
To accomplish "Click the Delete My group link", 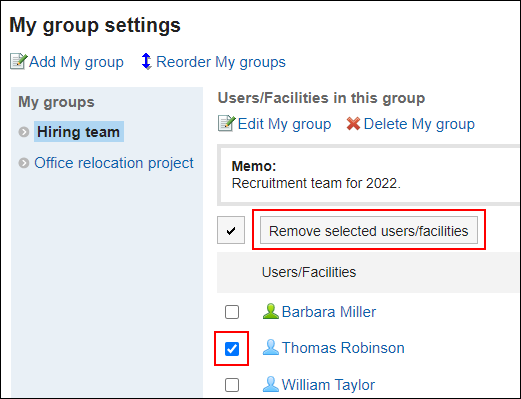I will click(419, 124).
